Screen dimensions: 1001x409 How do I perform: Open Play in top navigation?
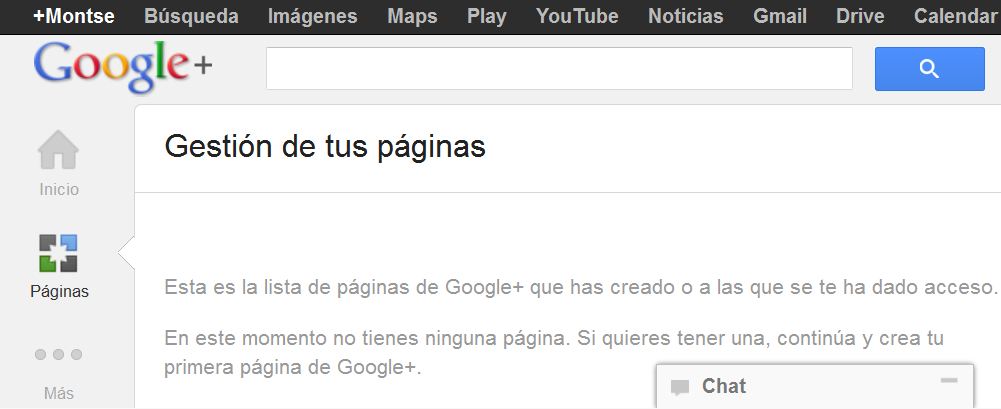pos(486,16)
